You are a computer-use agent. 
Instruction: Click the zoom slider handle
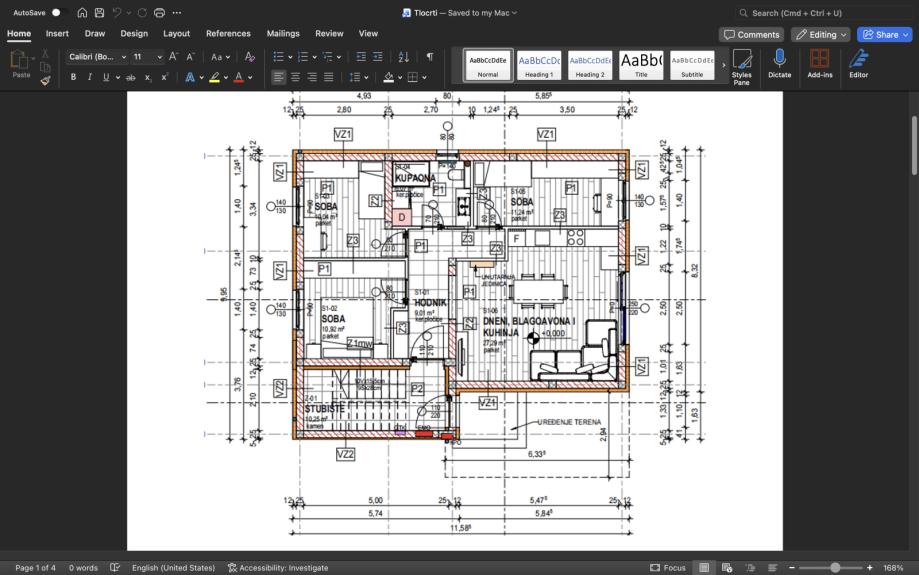[835, 568]
